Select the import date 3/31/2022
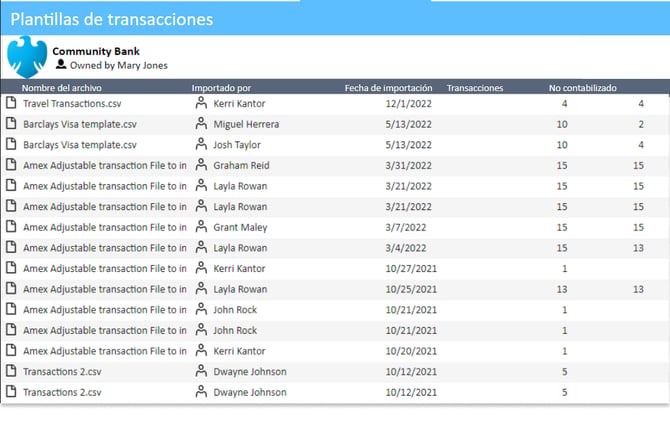 point(408,165)
